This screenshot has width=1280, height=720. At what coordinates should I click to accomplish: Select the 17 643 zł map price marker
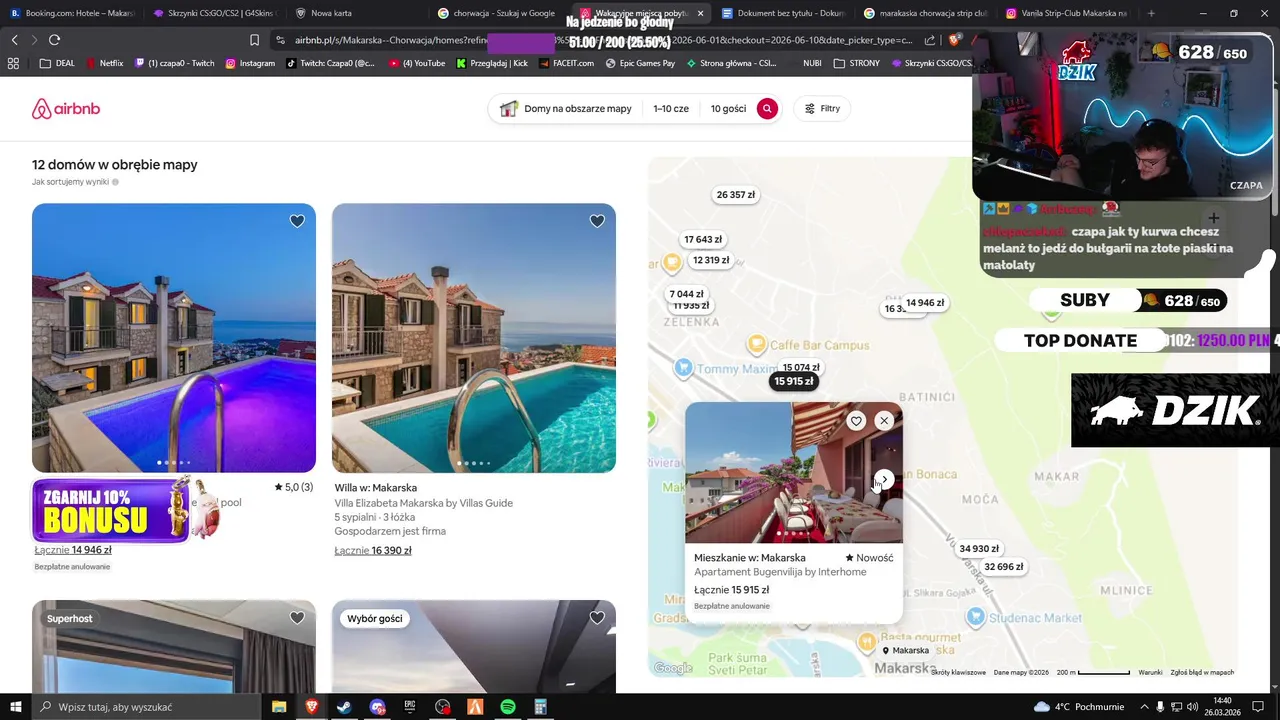(703, 240)
